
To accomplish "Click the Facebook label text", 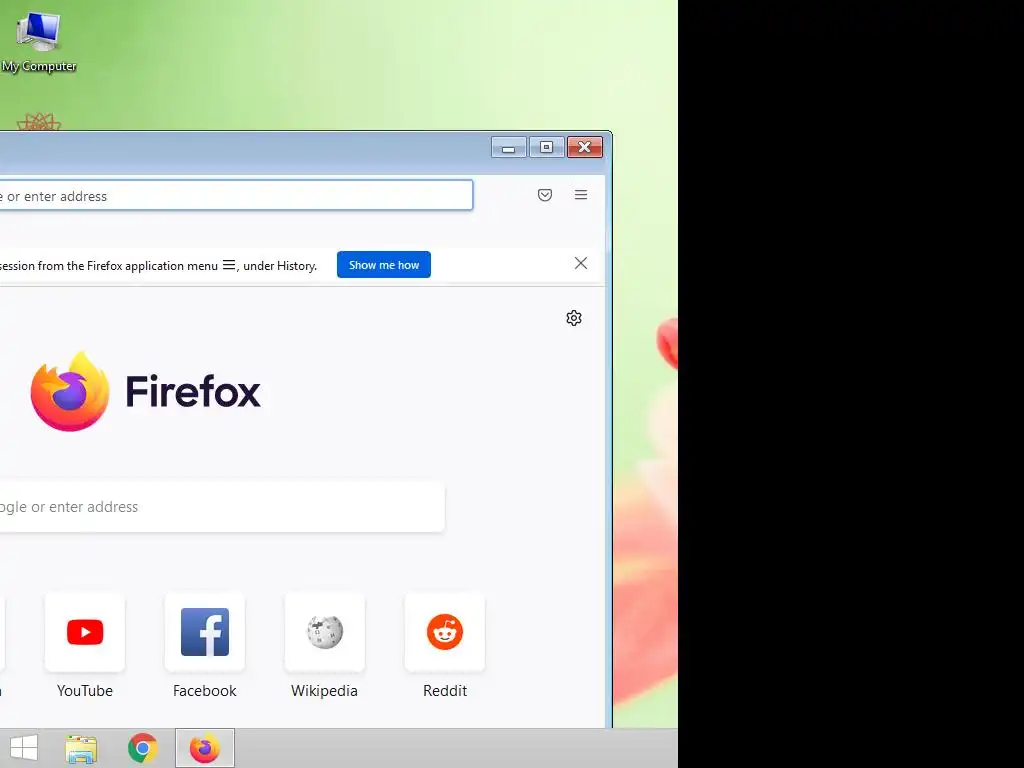I will (204, 691).
